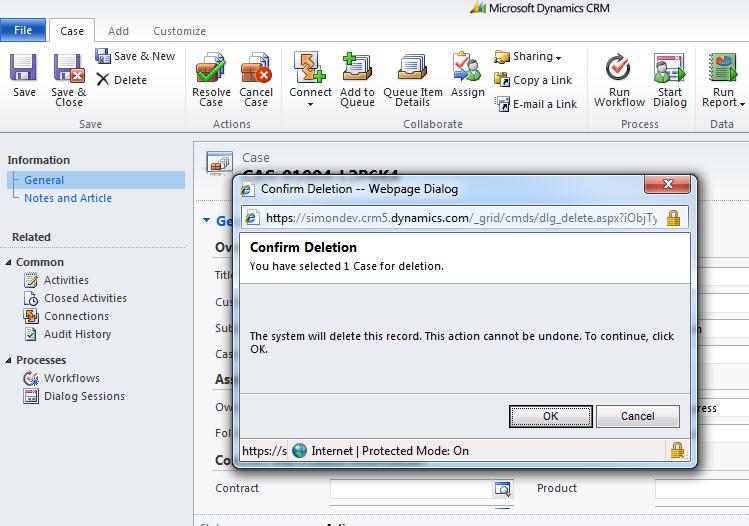
Task: Click the Product input field
Action: [702, 488]
